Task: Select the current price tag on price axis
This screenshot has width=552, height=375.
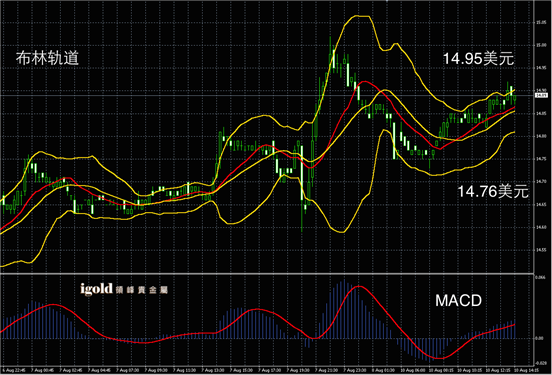Action: 541,95
